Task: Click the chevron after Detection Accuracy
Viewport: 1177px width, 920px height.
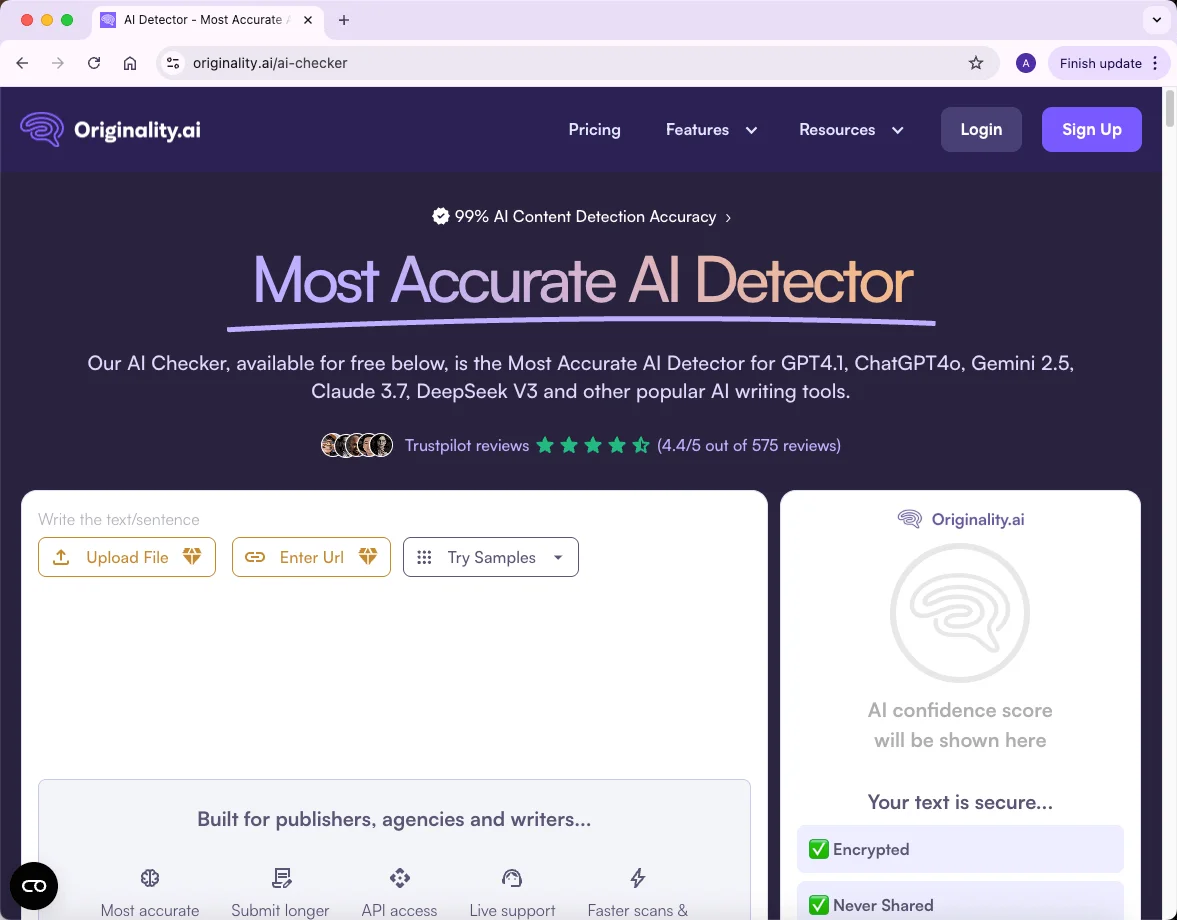Action: tap(728, 218)
